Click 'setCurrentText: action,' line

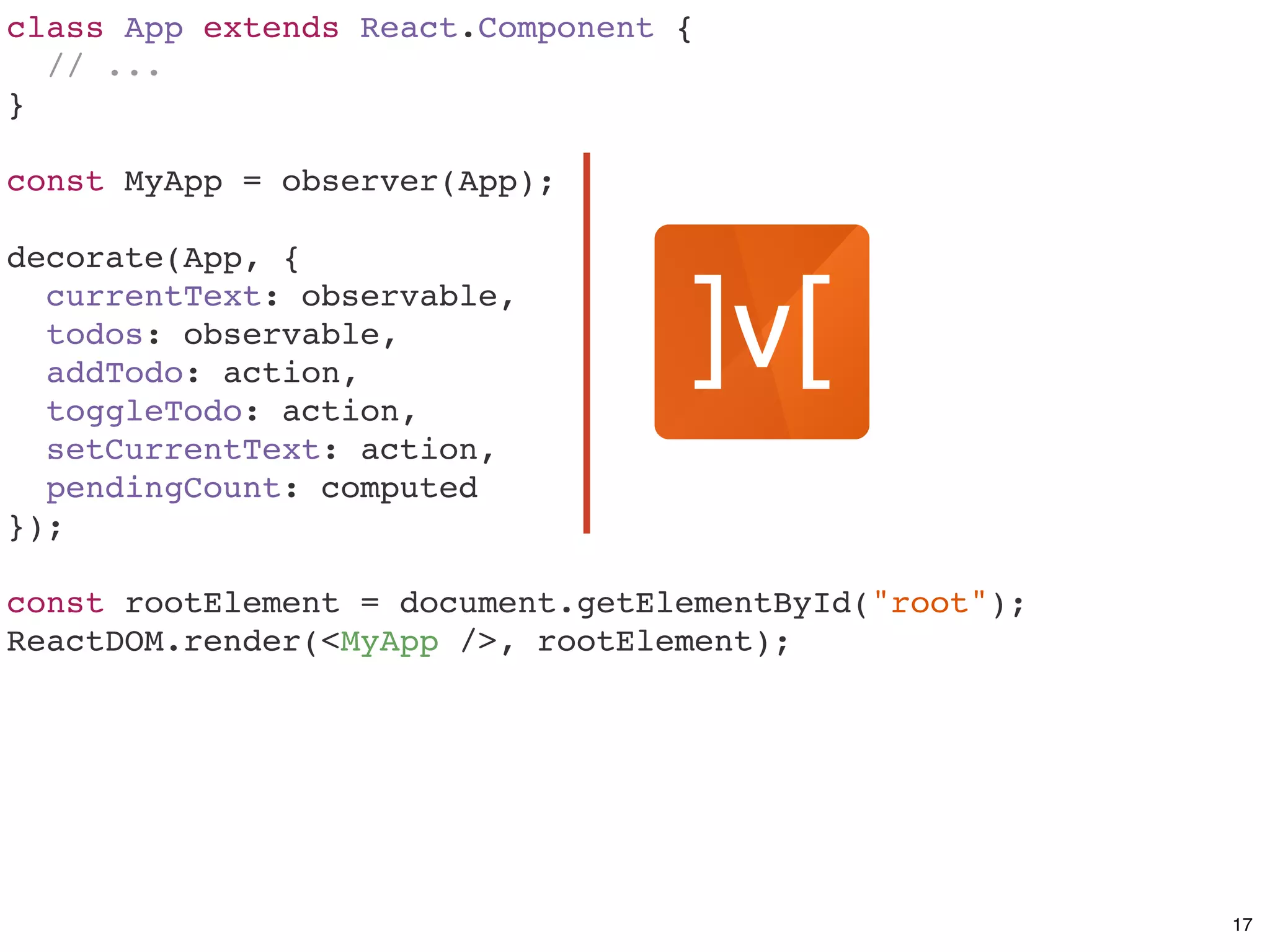tap(271, 451)
